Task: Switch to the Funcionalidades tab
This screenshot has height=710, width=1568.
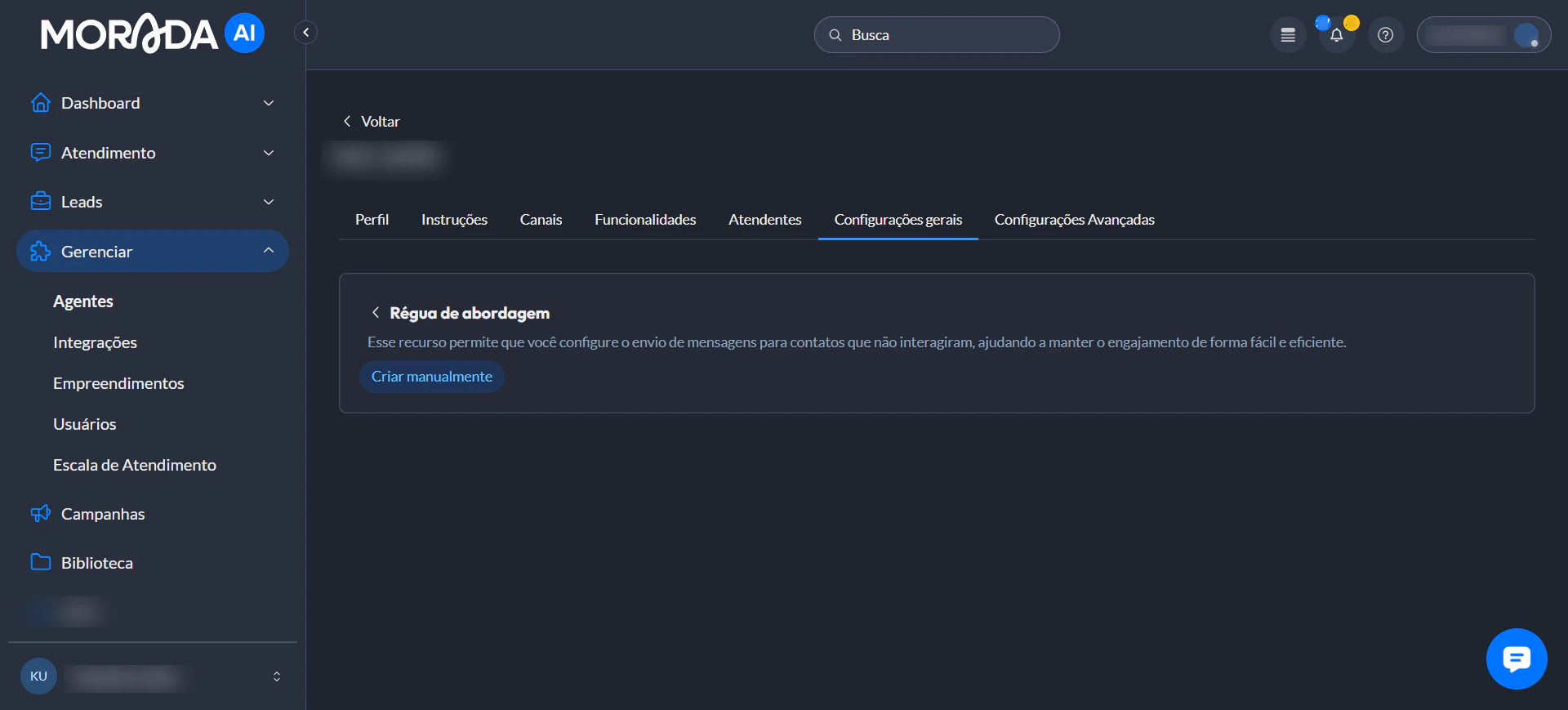Action: [x=645, y=220]
